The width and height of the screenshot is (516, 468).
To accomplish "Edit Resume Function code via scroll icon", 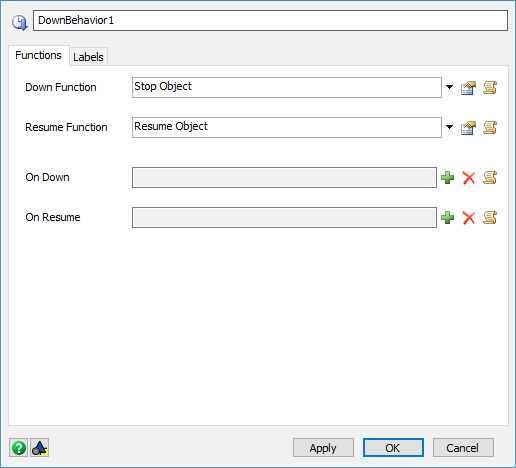I will [x=490, y=128].
